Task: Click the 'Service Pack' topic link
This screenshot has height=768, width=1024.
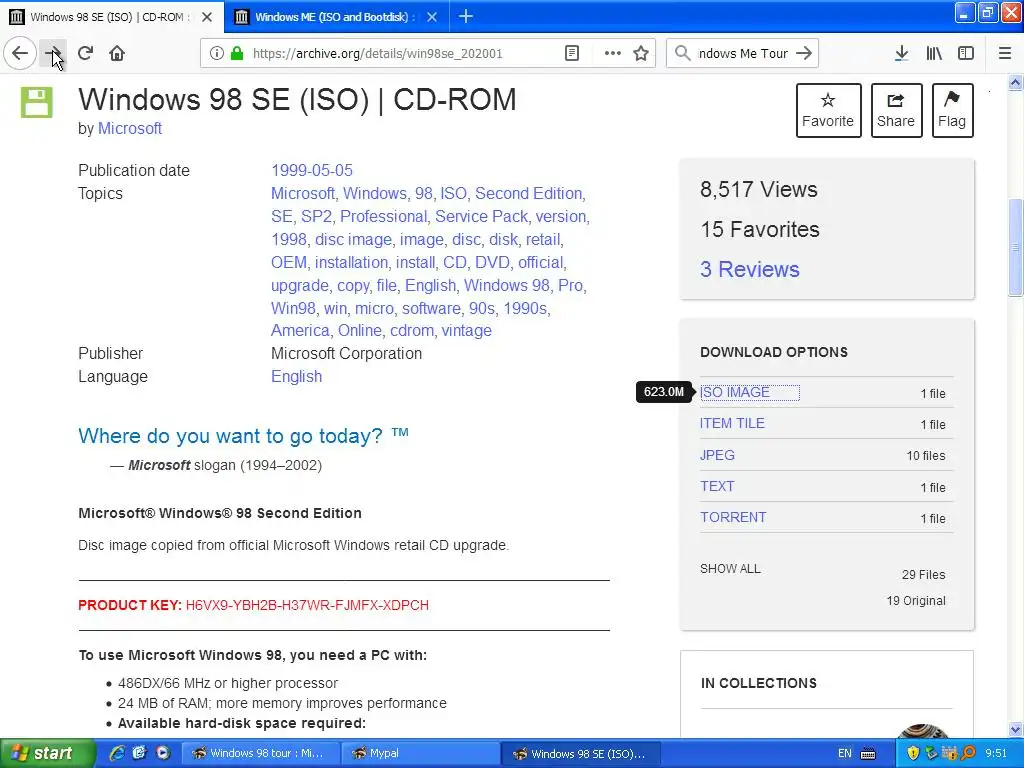Action: coord(481,216)
